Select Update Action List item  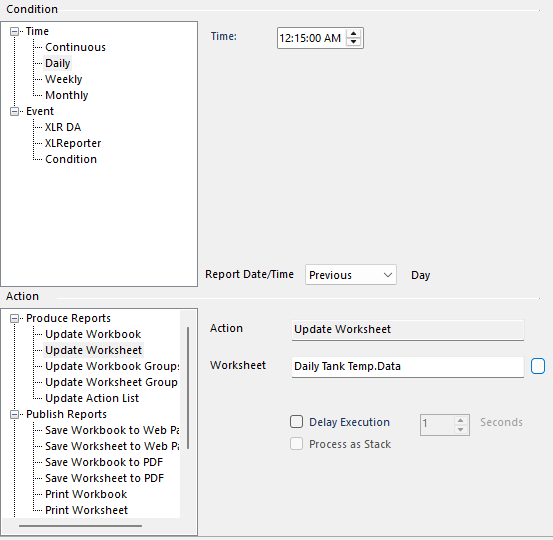point(92,398)
